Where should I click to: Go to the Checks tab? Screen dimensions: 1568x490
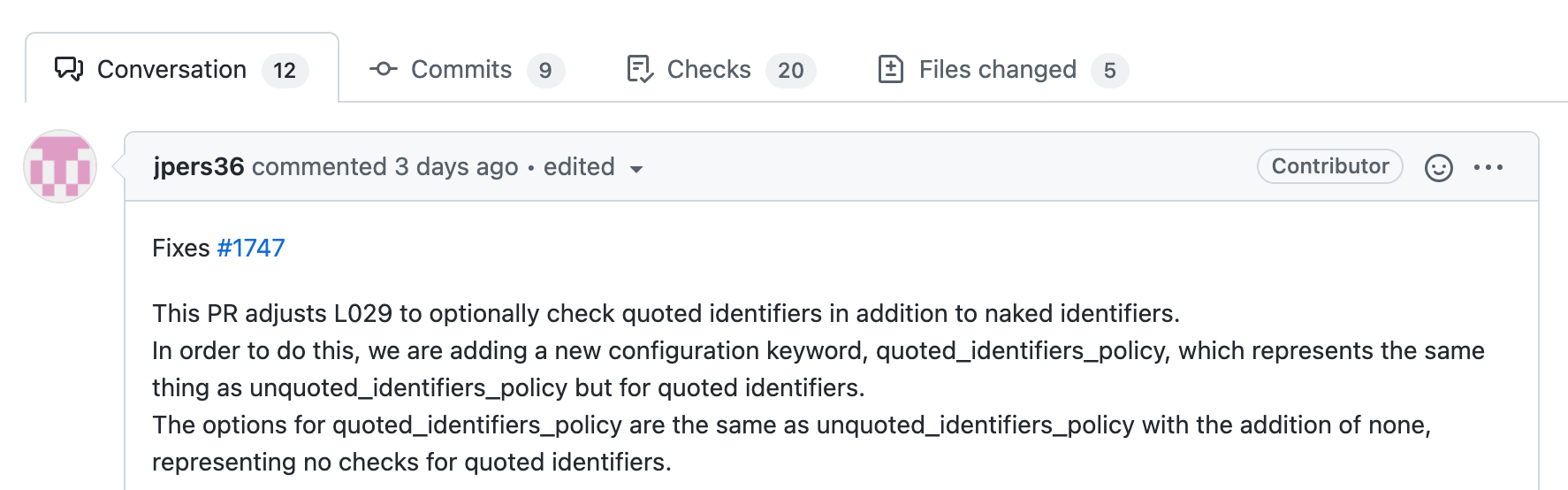pyautogui.click(x=708, y=69)
